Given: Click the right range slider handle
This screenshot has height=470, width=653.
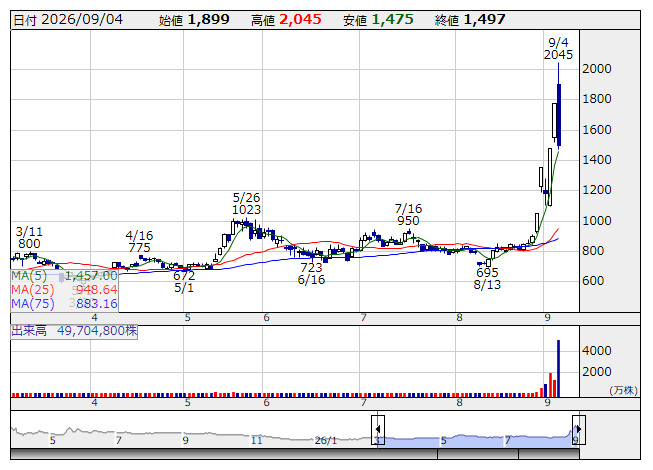Looking at the screenshot, I should click(579, 430).
